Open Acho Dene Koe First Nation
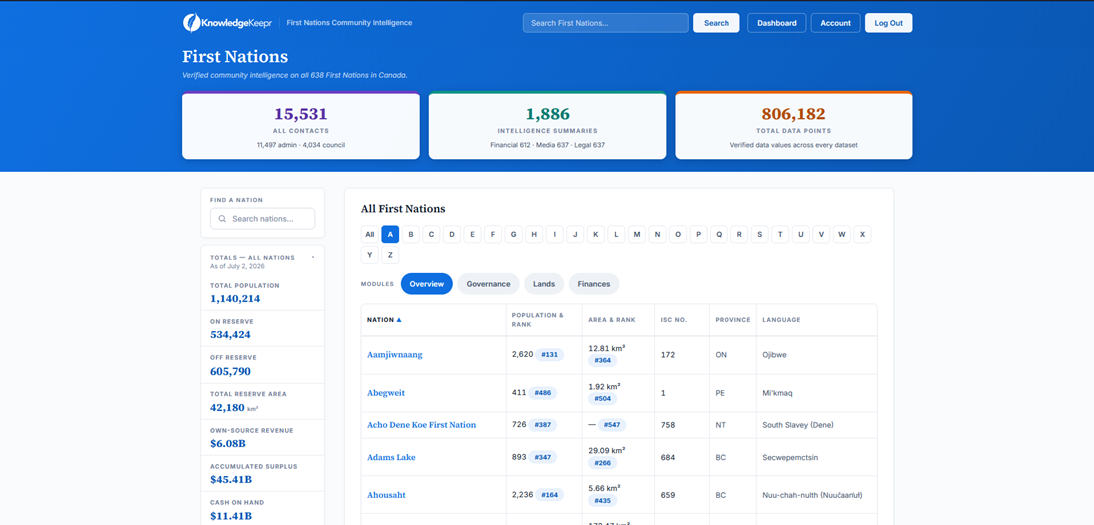Viewport: 1094px width, 525px height. pos(421,425)
